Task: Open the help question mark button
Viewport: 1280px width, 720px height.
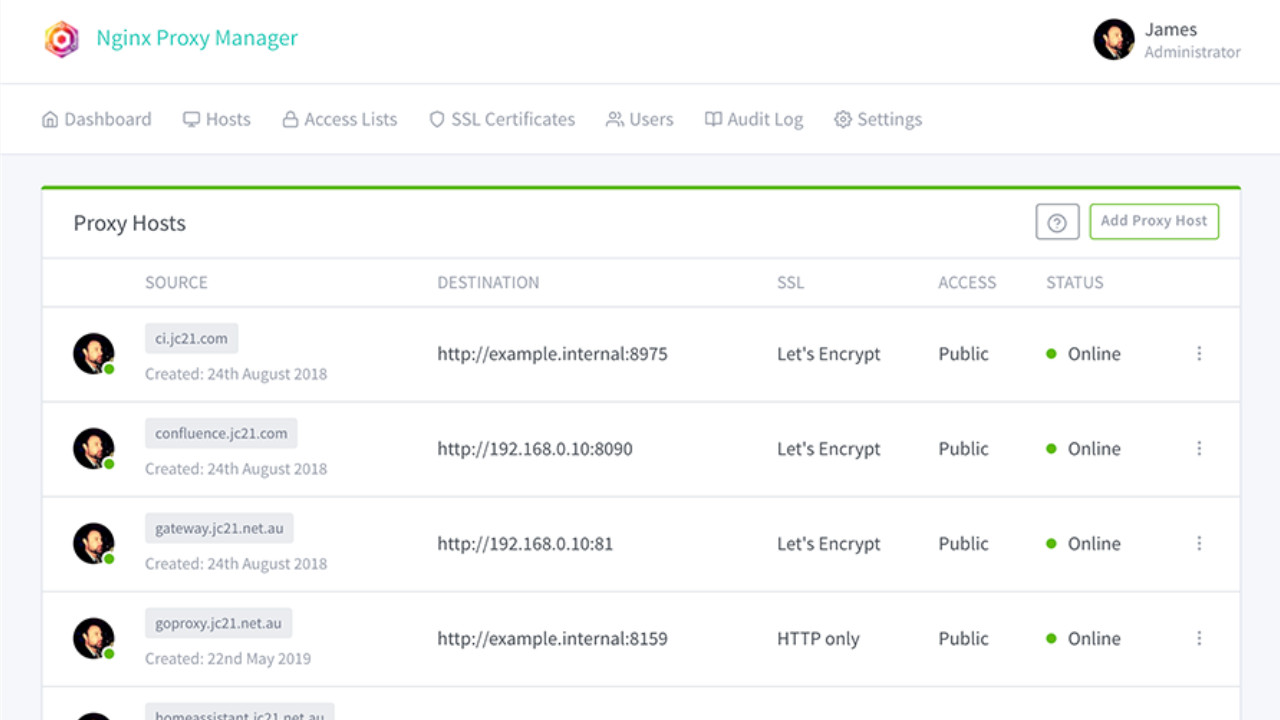Action: click(x=1057, y=221)
